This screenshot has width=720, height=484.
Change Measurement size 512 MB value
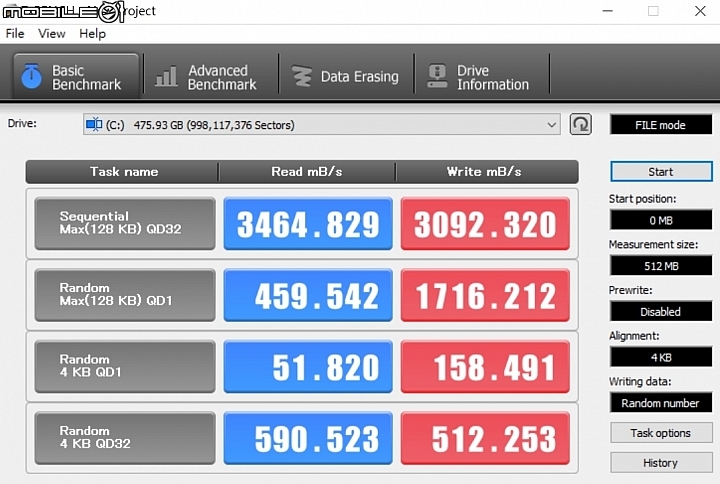661,265
